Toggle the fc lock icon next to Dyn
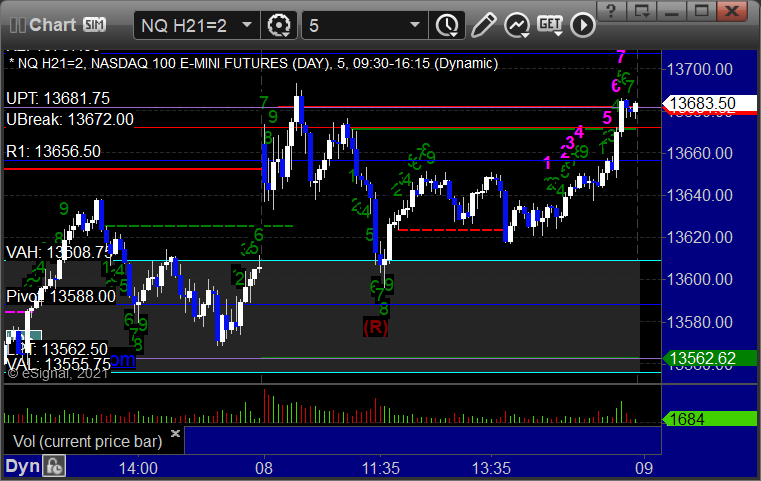This screenshot has height=481, width=761. pyautogui.click(x=54, y=466)
